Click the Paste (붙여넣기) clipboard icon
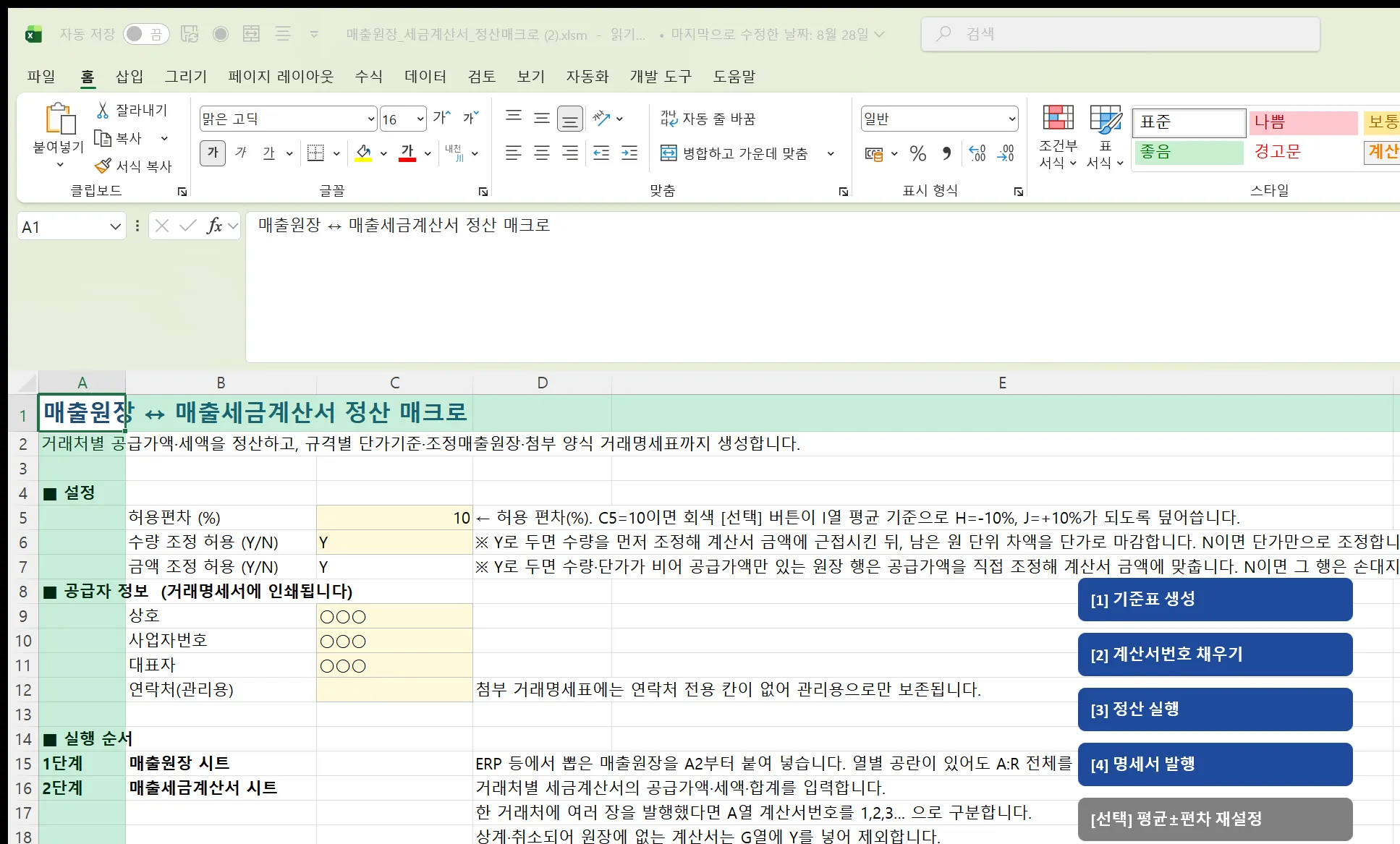1400x844 pixels. (60, 119)
